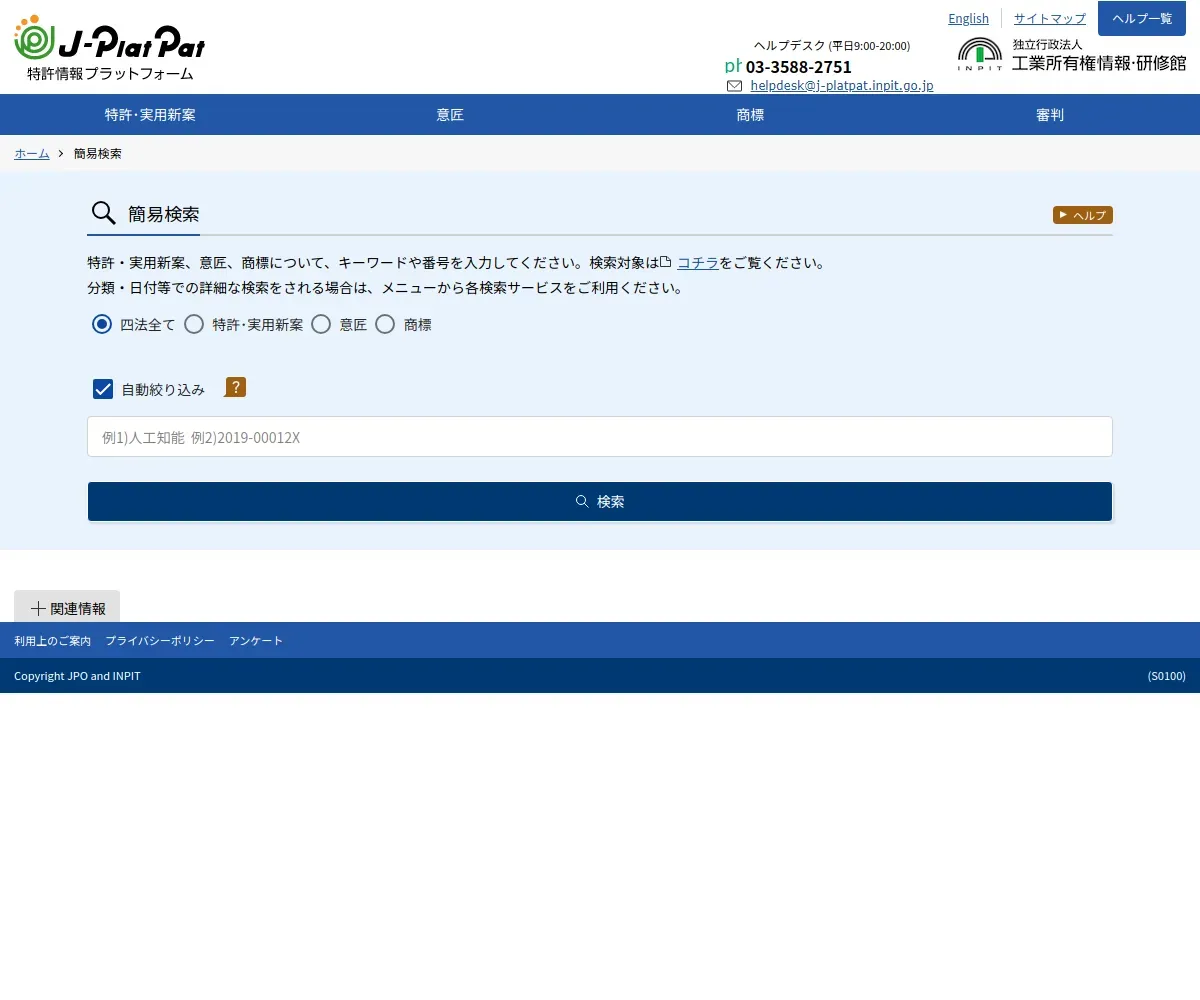Image resolution: width=1200 pixels, height=1000 pixels.
Task: Open プライバシーポリシー footer link
Action: (x=160, y=640)
